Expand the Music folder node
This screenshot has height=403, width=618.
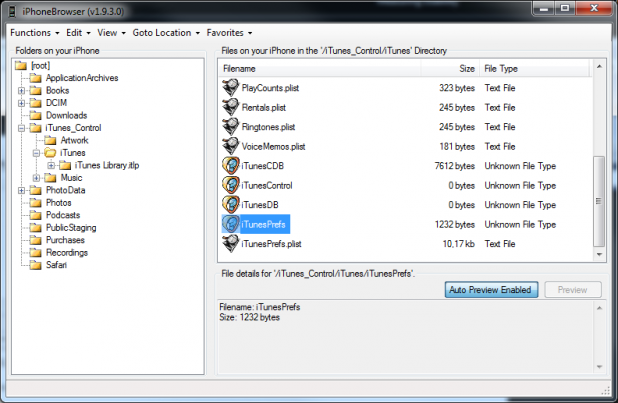coord(36,178)
